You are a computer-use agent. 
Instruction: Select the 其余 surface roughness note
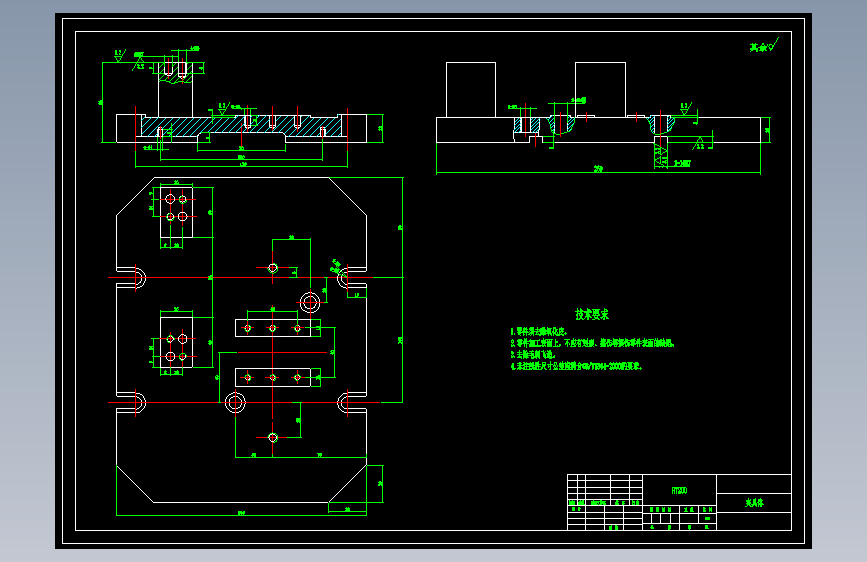click(x=764, y=46)
